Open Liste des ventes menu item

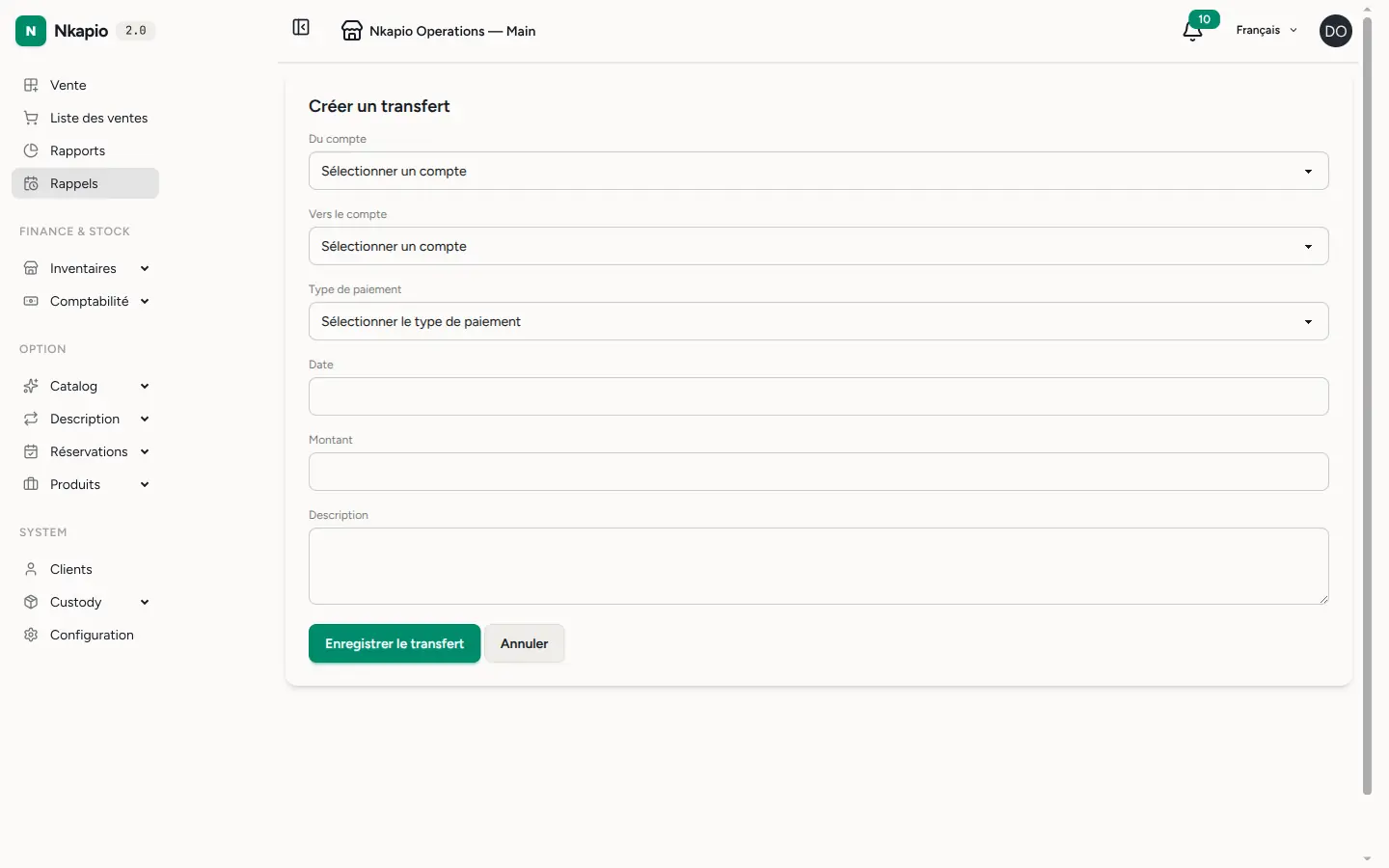[85, 118]
